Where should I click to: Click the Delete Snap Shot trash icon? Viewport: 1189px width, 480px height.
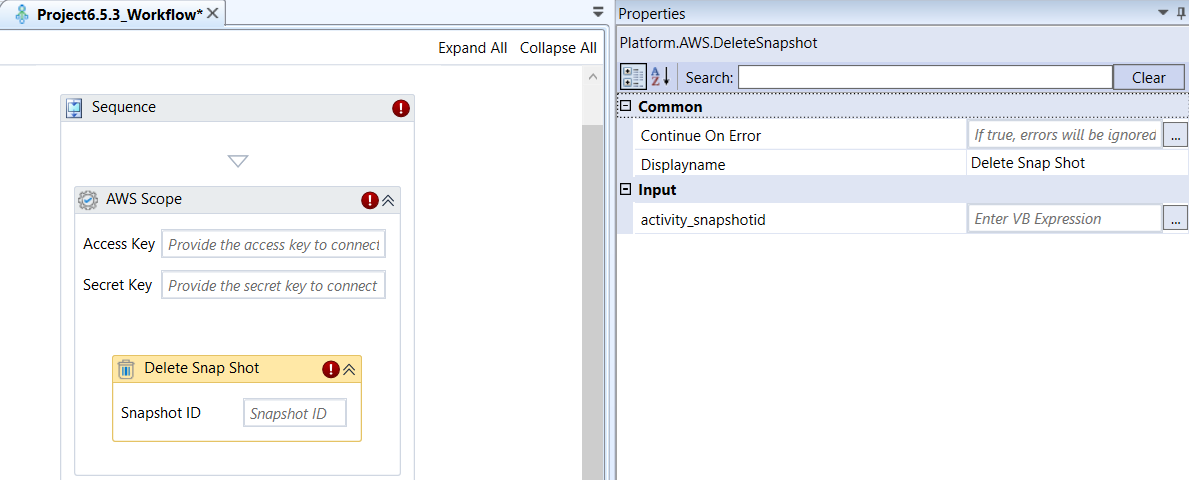coord(127,369)
